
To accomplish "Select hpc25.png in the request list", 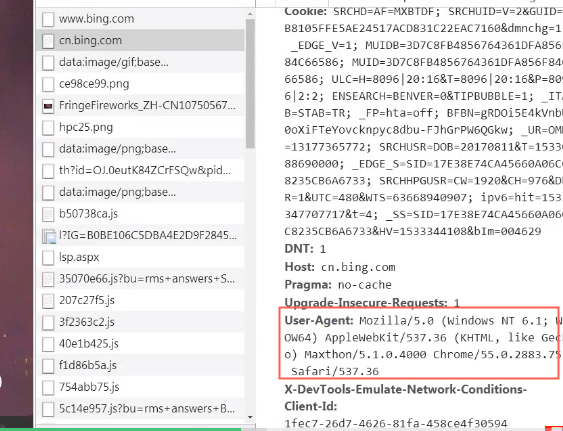I will (x=140, y=127).
